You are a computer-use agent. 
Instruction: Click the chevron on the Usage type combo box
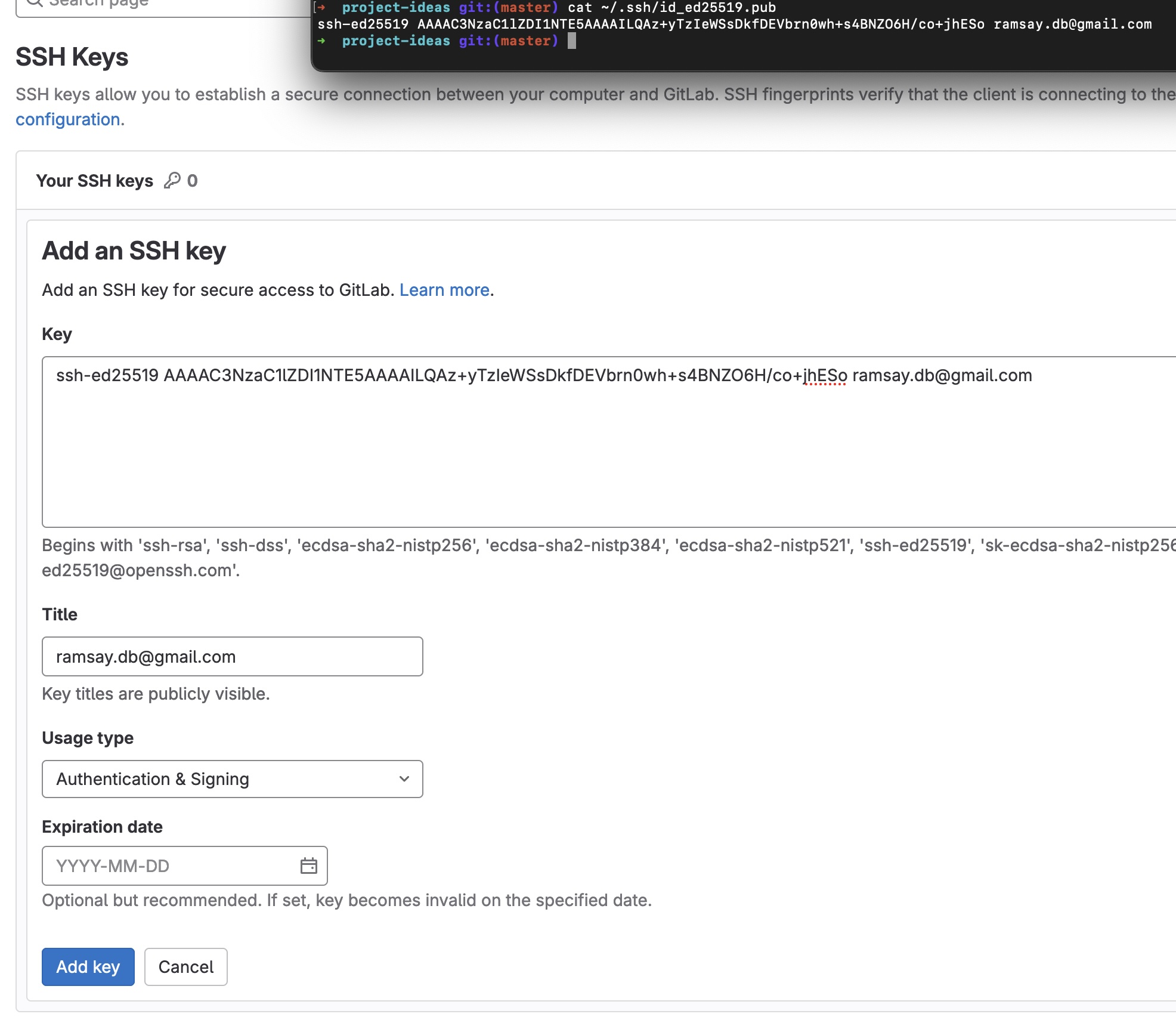[x=404, y=779]
